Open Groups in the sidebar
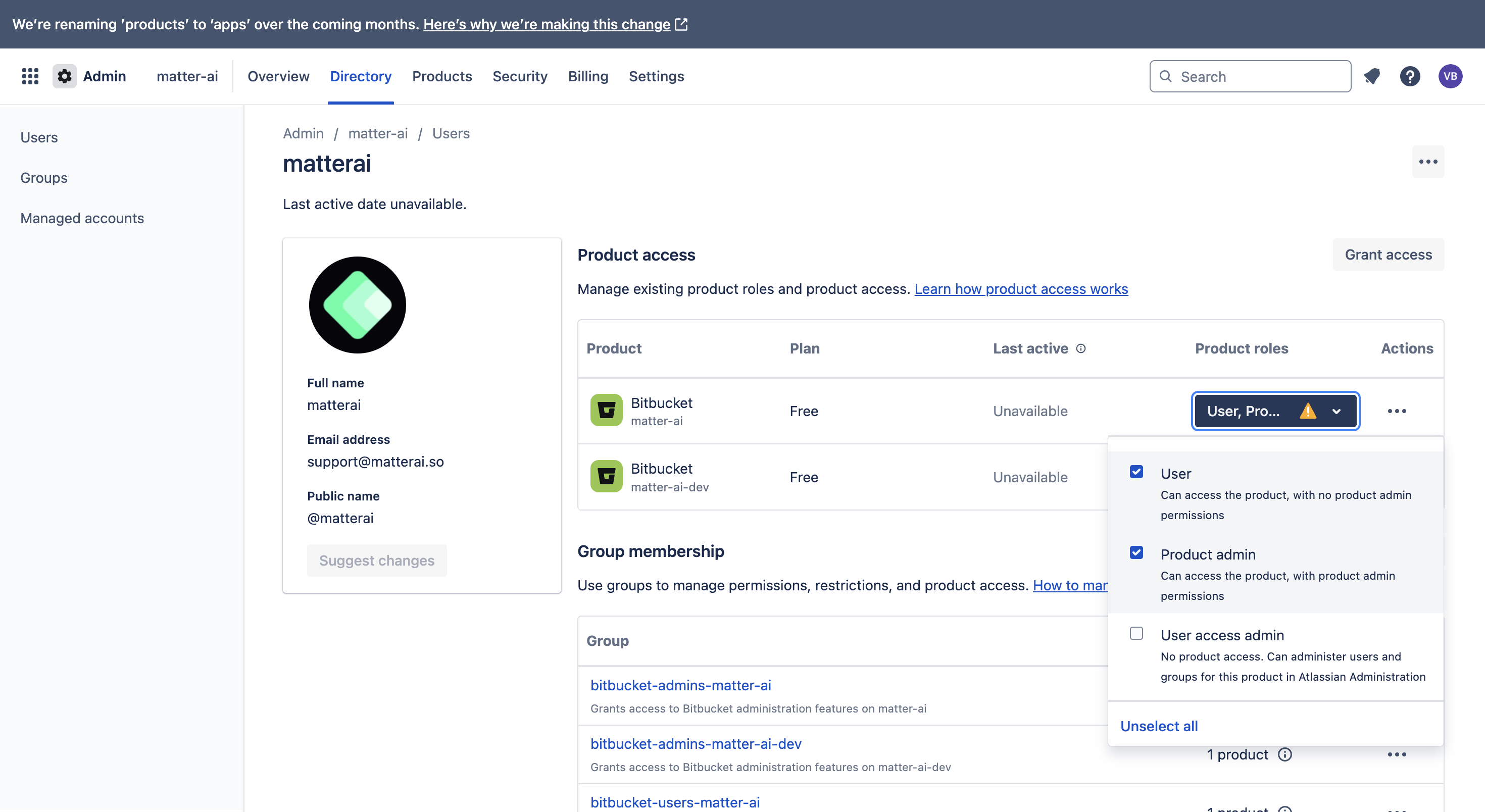 click(44, 178)
